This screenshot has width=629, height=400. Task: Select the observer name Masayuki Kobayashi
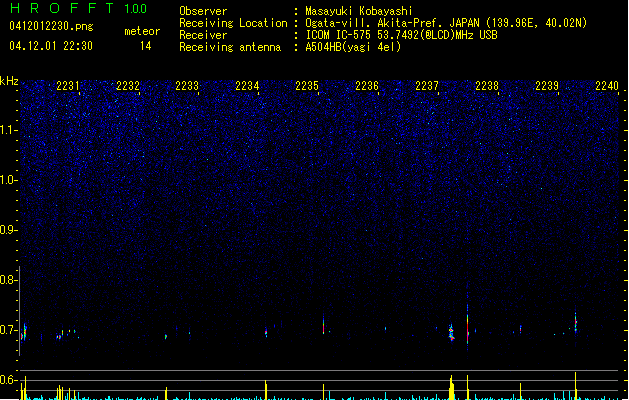pos(359,11)
